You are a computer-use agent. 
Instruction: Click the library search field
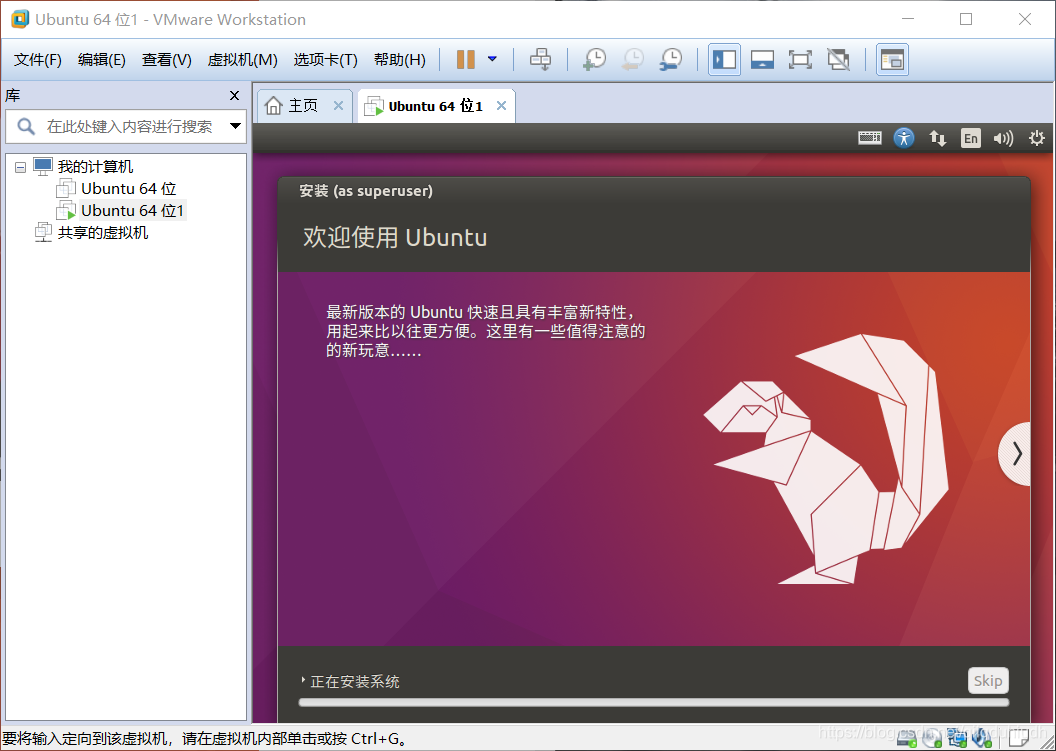(126, 127)
